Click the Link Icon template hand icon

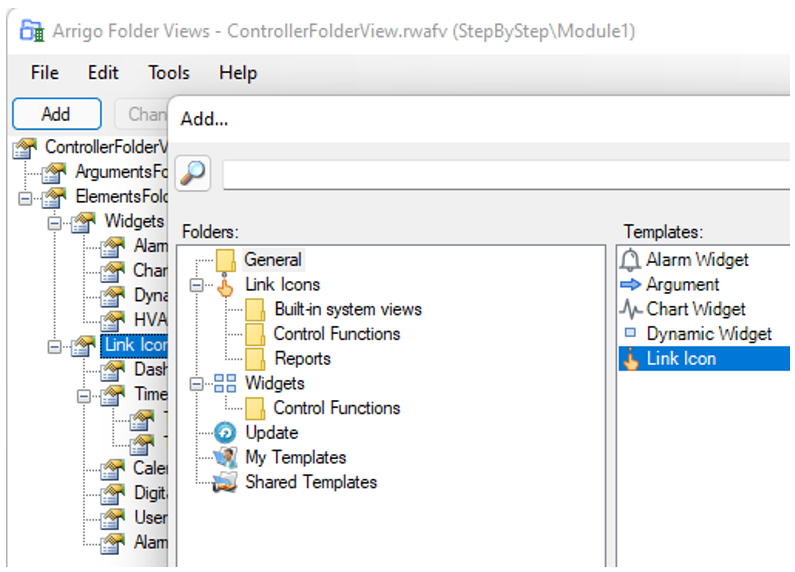point(631,359)
